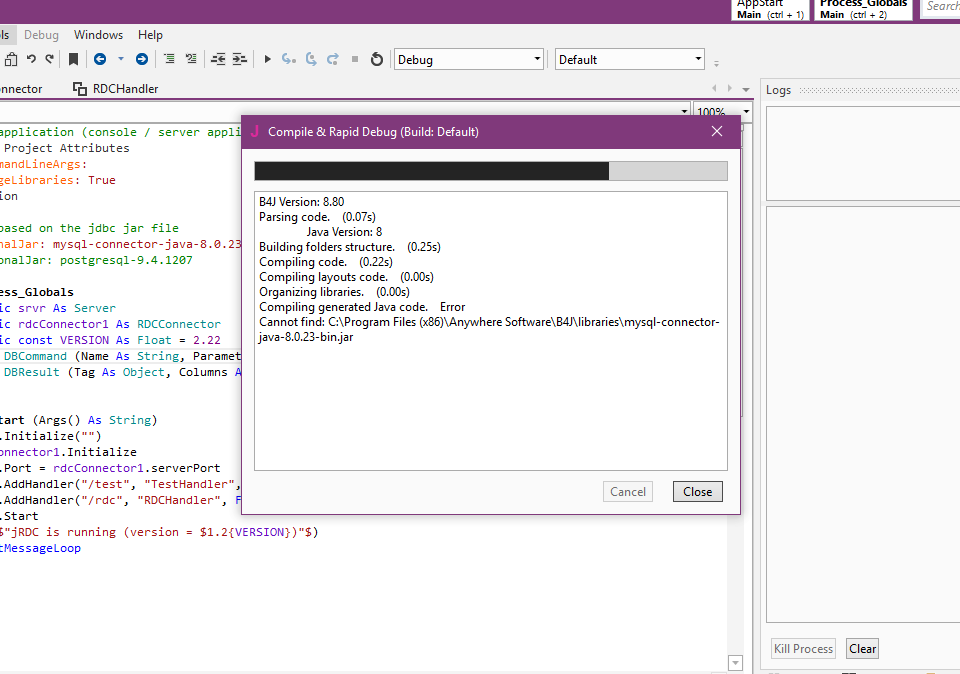Jump to Process_Globals Main shortcut
The height and width of the screenshot is (674, 960).
point(863,9)
